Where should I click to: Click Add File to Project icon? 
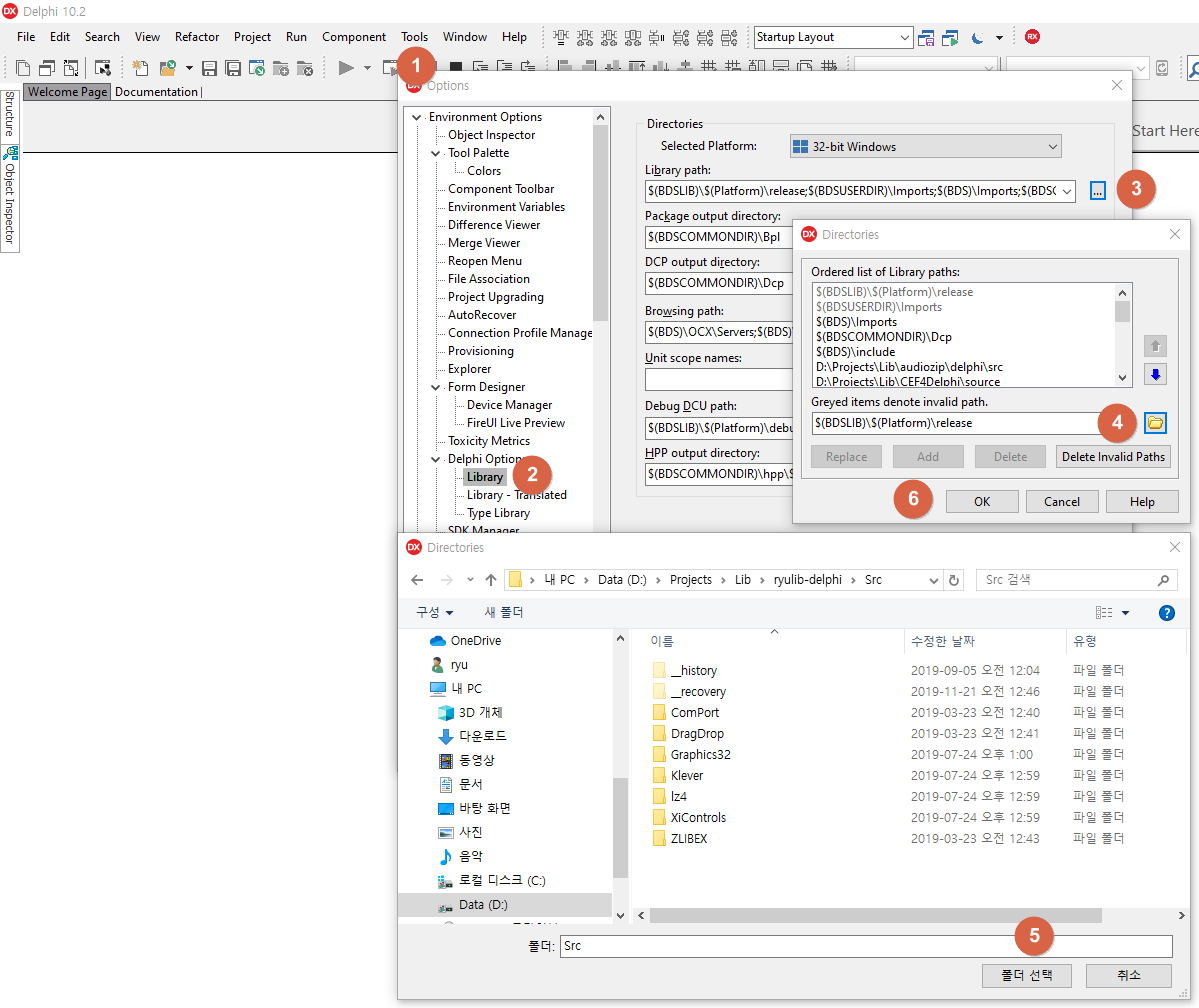(281, 68)
